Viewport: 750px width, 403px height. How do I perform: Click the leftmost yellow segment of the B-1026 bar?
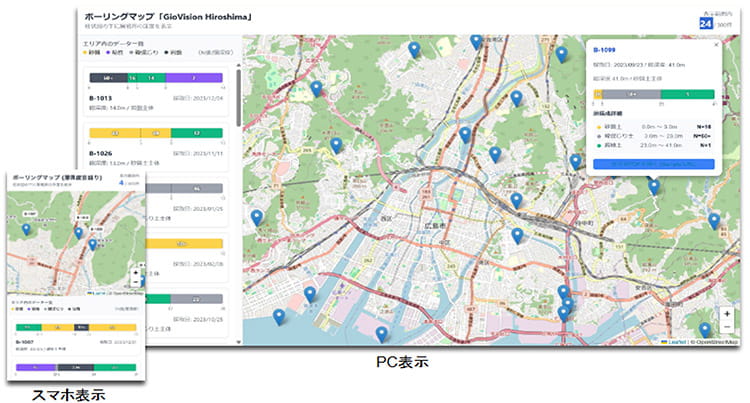[115, 133]
